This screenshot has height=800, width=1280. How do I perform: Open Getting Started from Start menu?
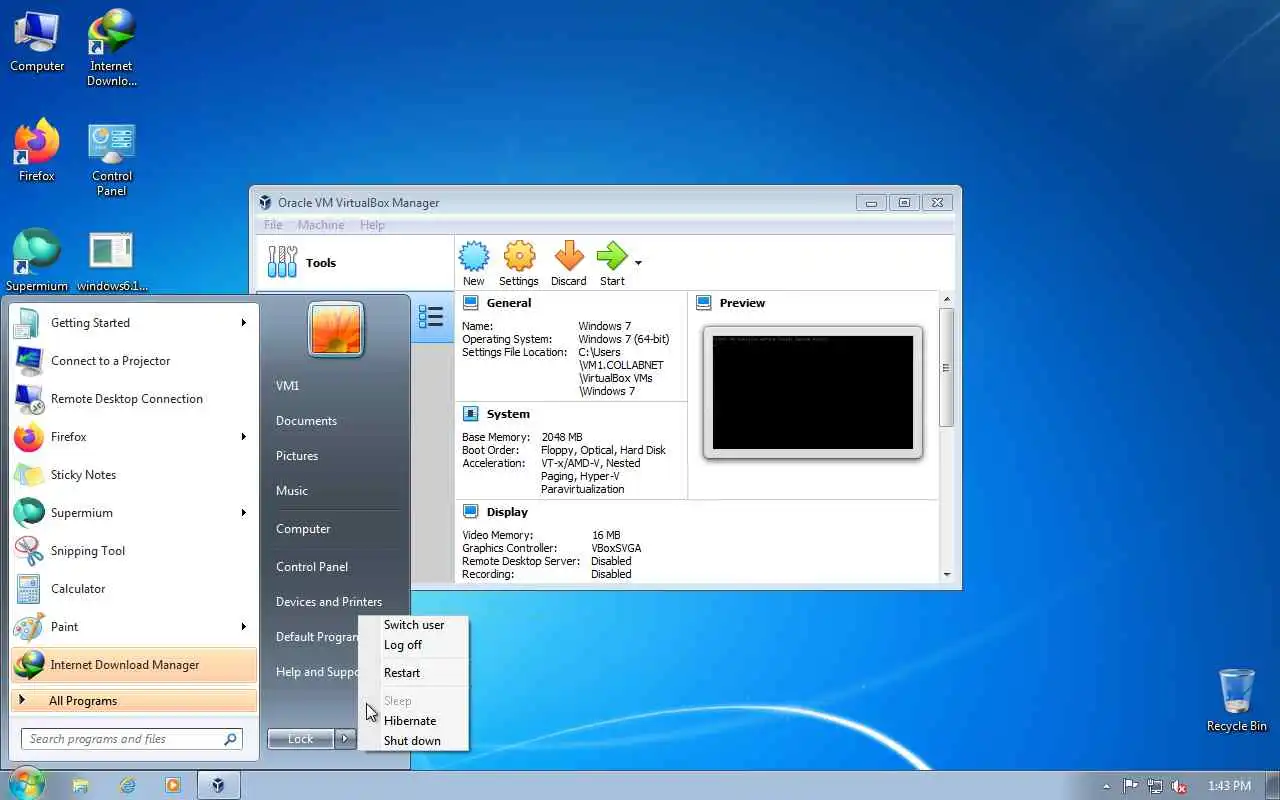click(x=134, y=323)
